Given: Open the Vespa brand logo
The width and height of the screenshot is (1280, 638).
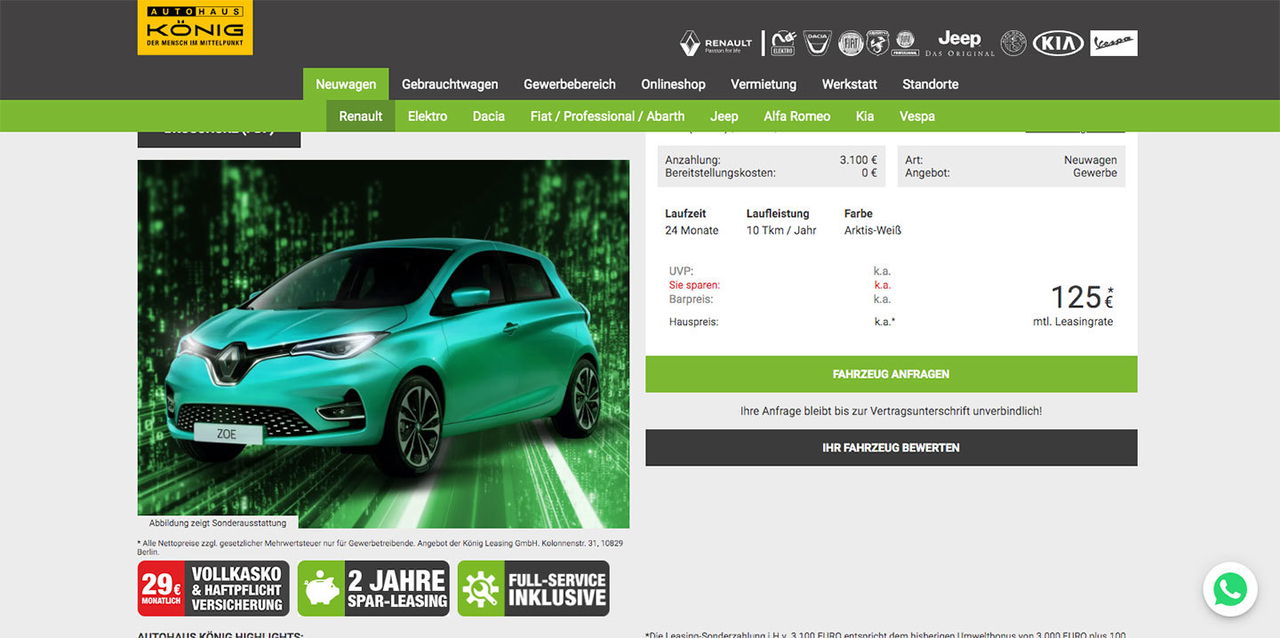Looking at the screenshot, I should pos(1114,43).
